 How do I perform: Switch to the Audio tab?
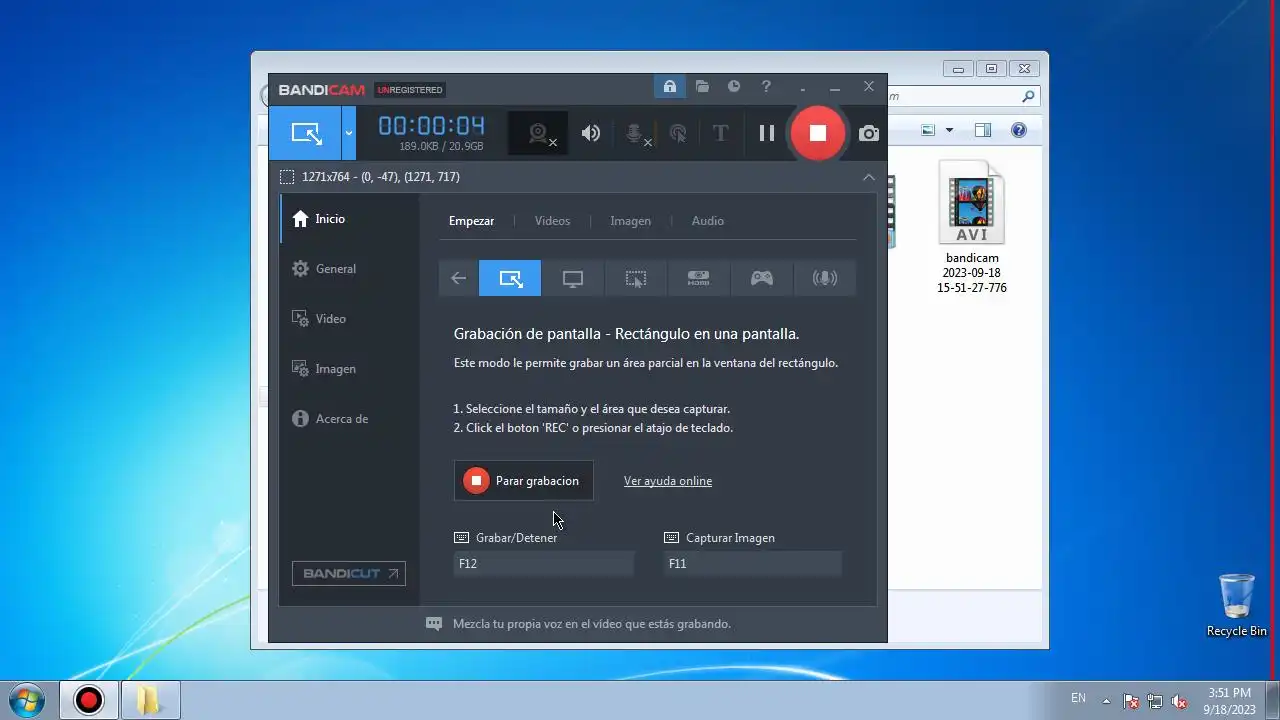pos(708,221)
